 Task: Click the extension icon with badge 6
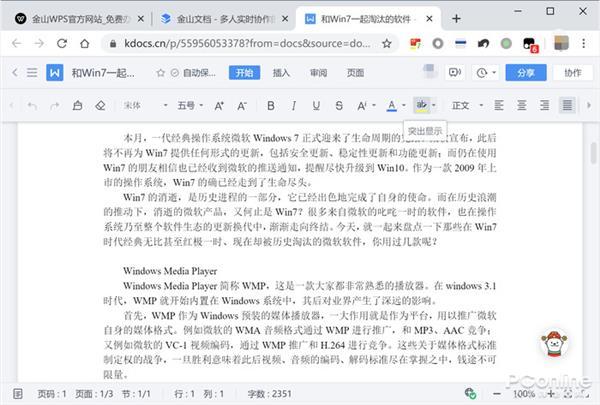click(x=530, y=44)
